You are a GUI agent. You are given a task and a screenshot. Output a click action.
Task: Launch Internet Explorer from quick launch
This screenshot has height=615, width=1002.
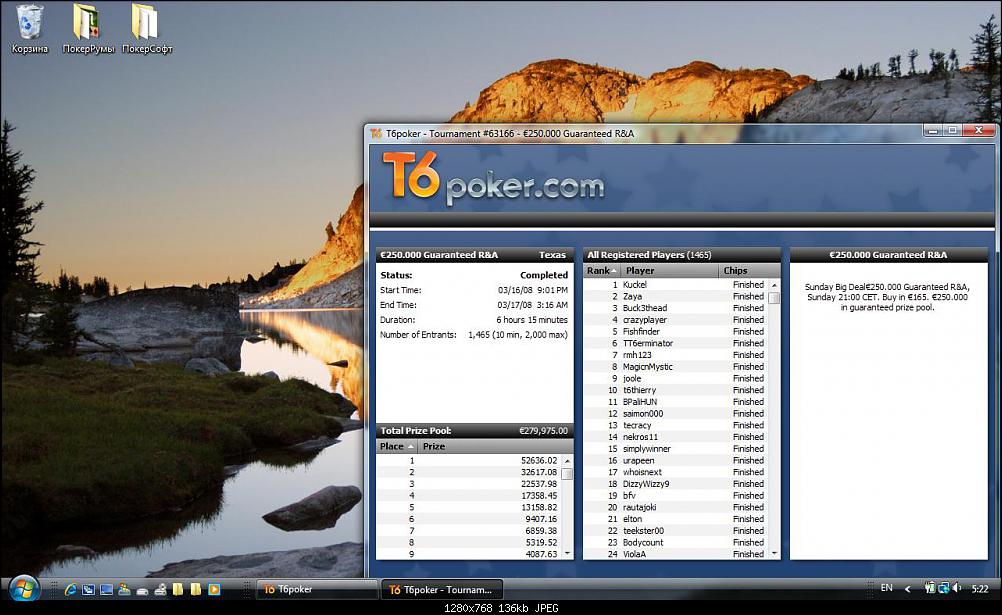70,589
